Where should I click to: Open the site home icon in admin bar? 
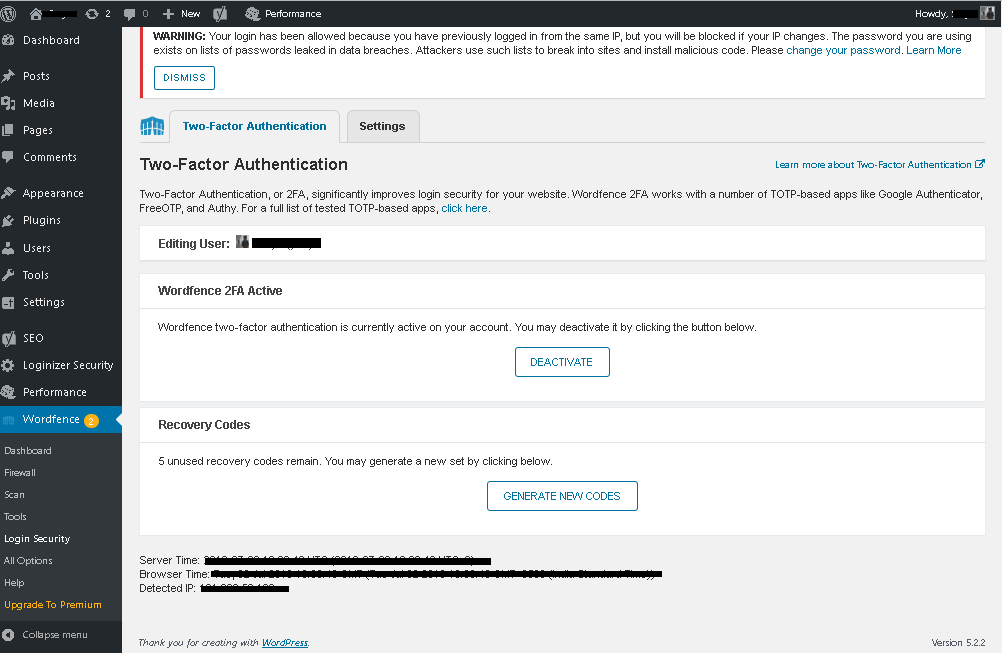click(x=36, y=13)
